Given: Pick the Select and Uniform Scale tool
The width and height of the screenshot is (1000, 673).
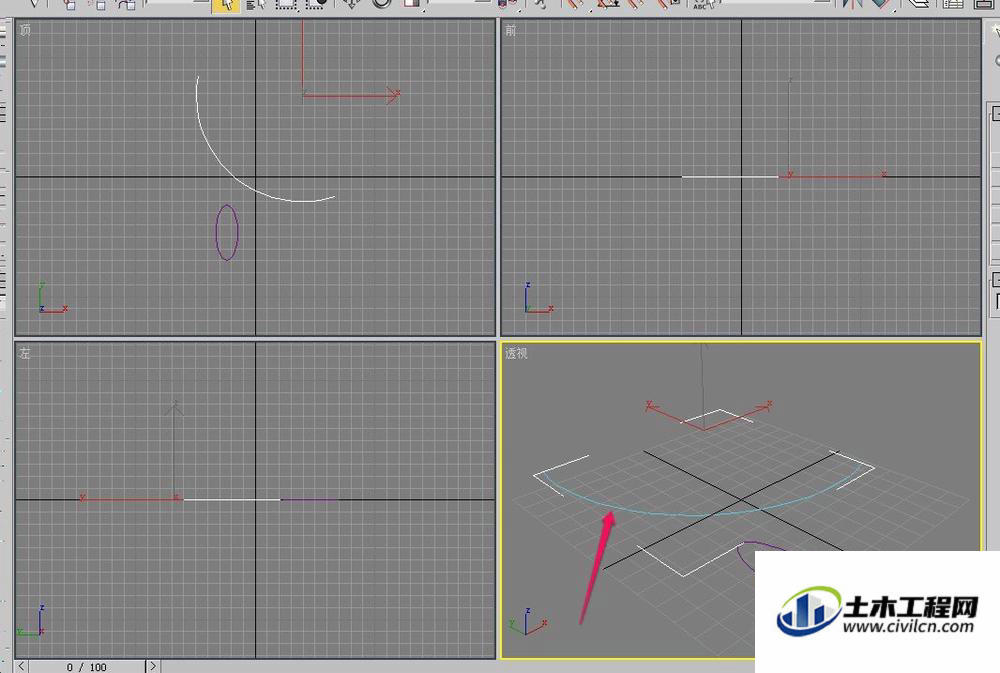Looking at the screenshot, I should (x=413, y=4).
